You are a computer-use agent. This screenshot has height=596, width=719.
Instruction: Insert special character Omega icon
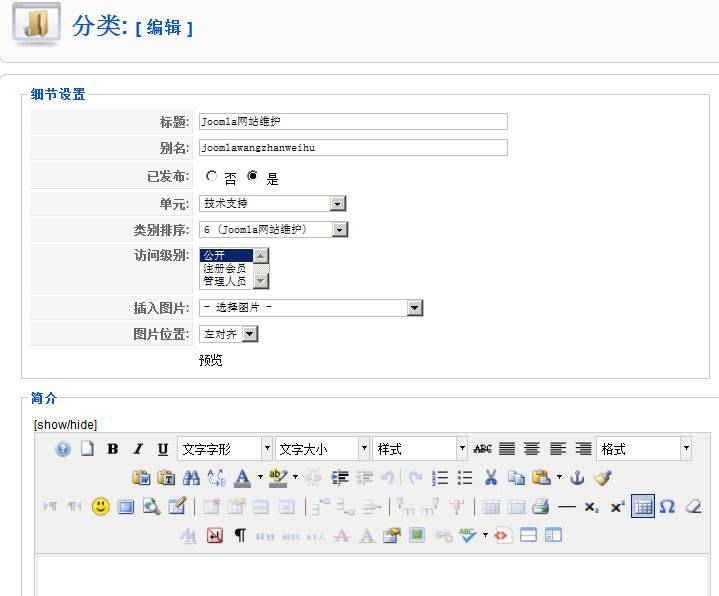pos(667,507)
